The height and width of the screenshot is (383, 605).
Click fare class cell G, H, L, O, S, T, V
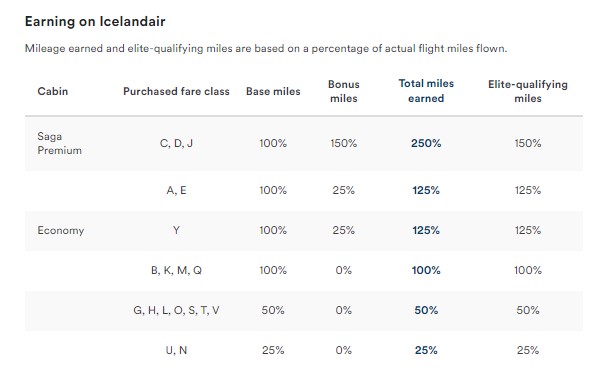176,310
